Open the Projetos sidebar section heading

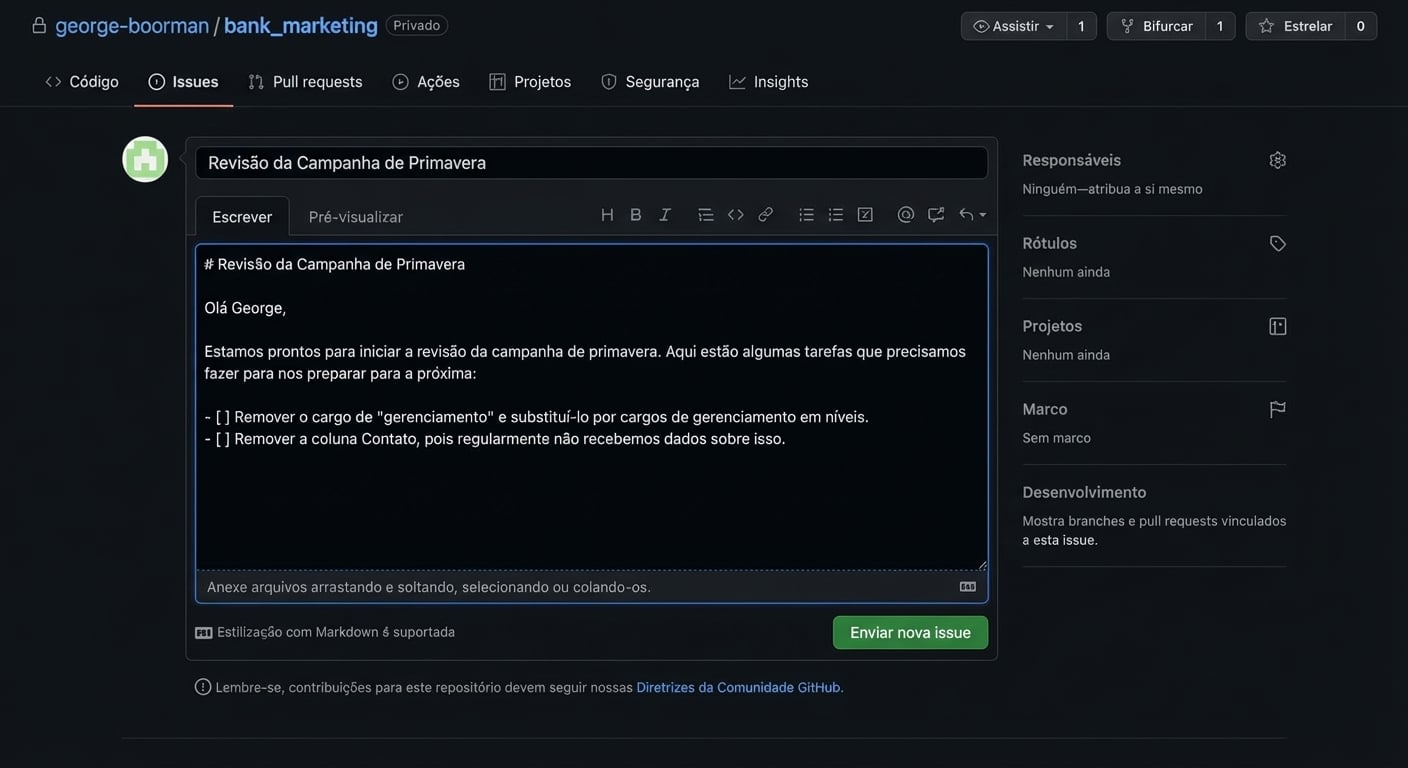coord(1052,326)
